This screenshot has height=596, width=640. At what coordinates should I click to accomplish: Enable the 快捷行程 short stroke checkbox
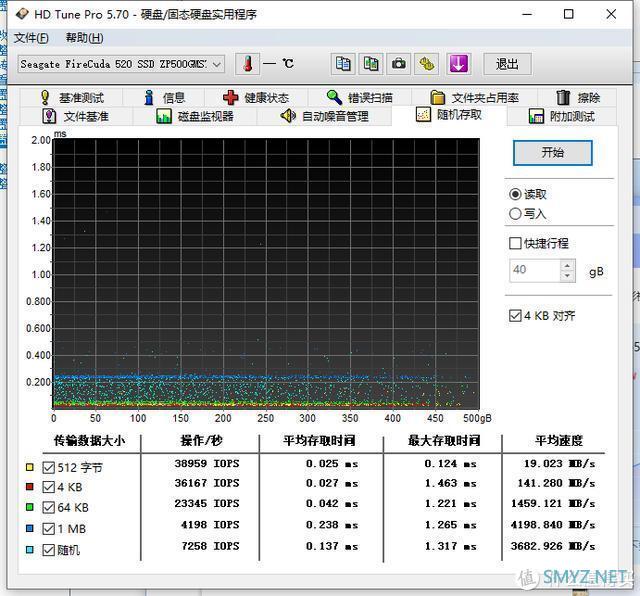516,243
